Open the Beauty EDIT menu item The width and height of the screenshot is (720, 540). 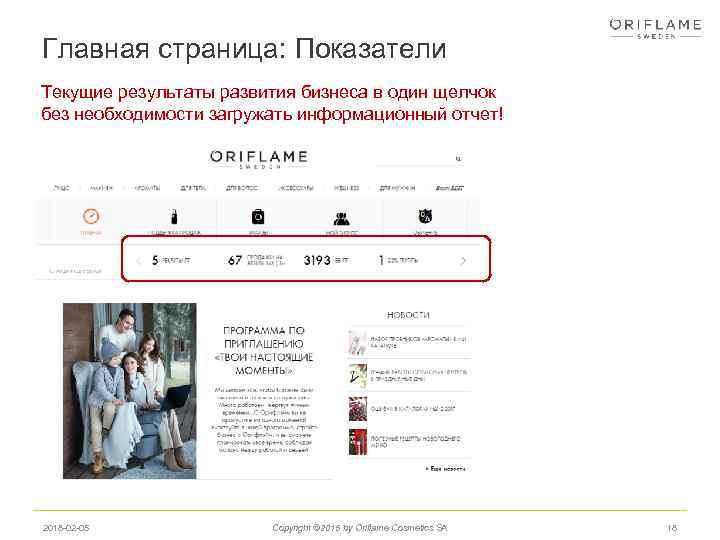pos(450,188)
